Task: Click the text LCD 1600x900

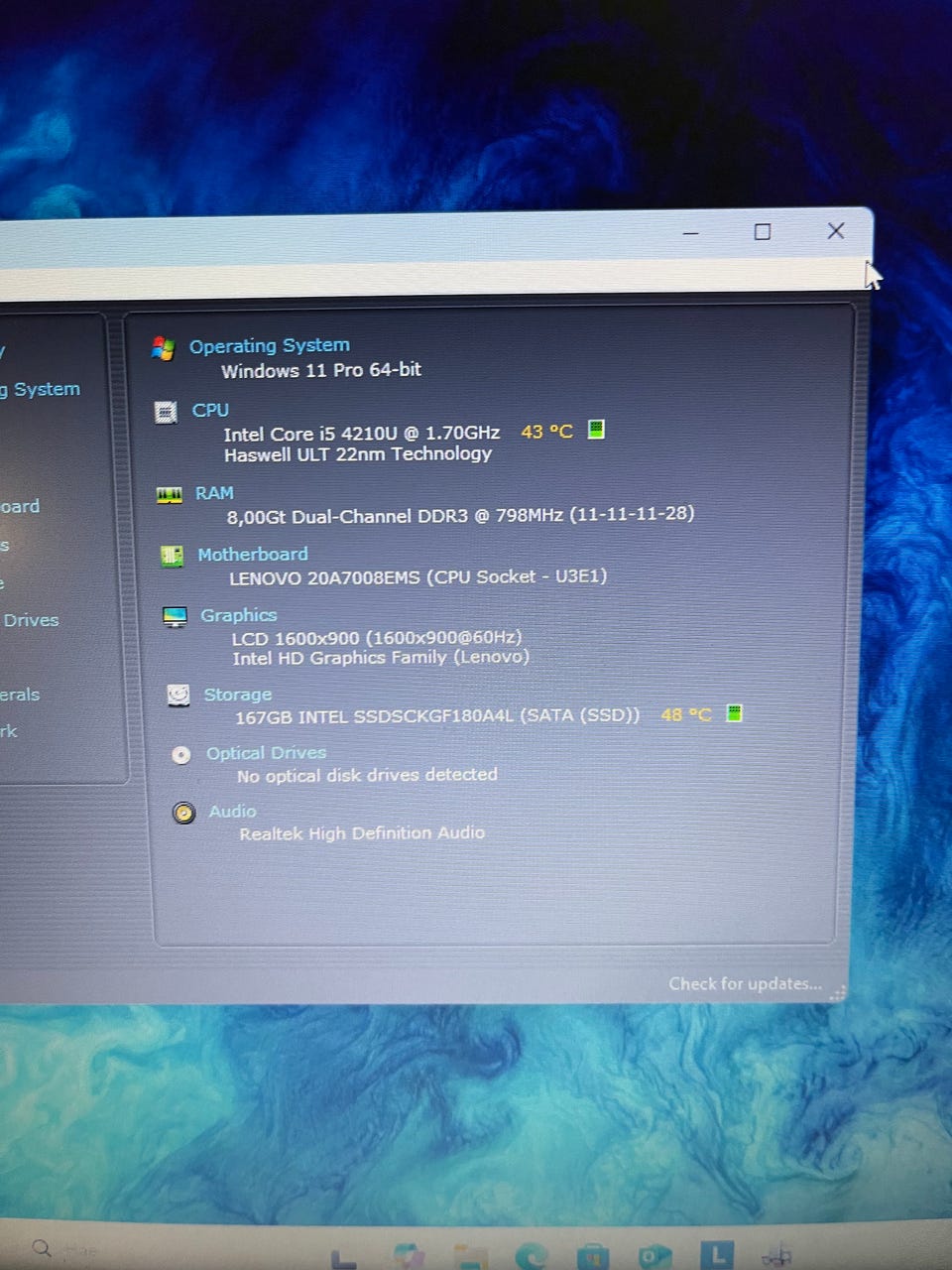Action: click(x=296, y=638)
